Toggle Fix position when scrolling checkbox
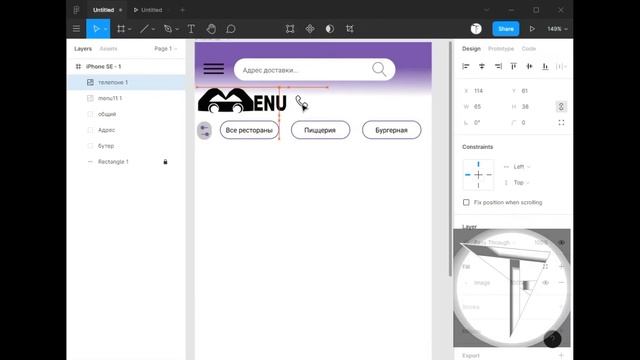This screenshot has width=640, height=360. click(x=466, y=202)
